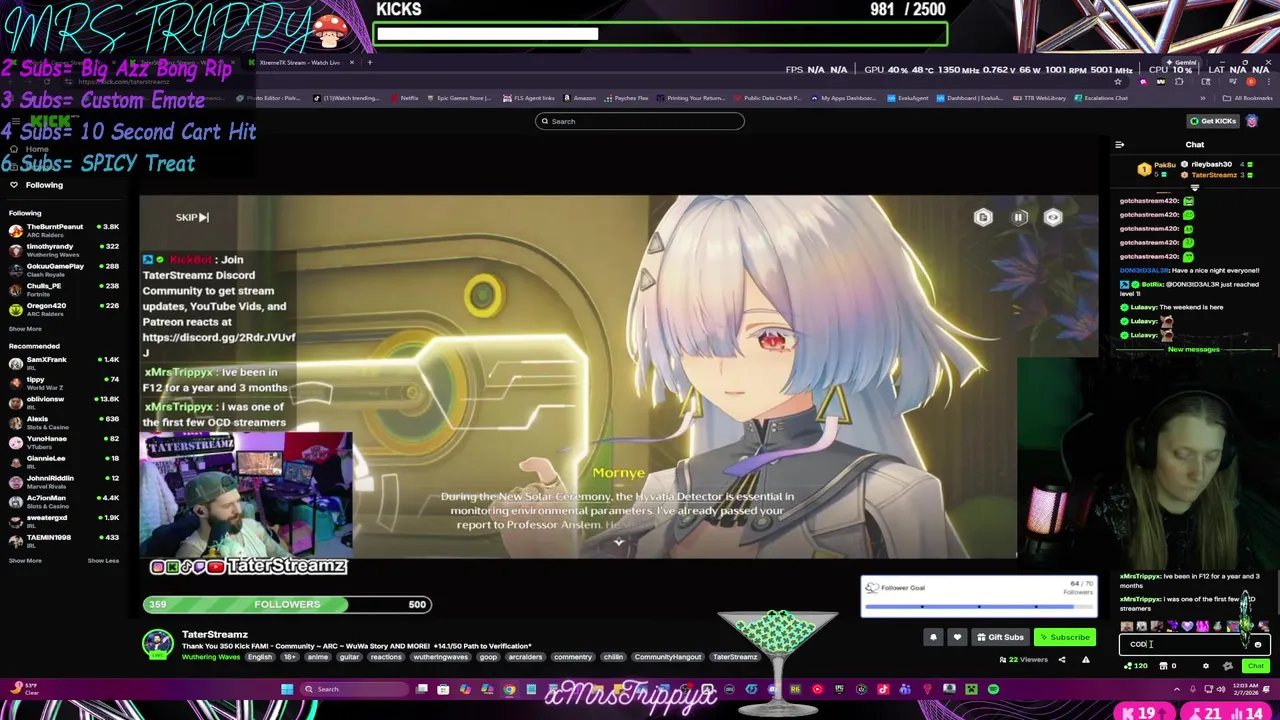This screenshot has width=1280, height=720.
Task: Click the New messages link in chat
Action: coord(1194,350)
